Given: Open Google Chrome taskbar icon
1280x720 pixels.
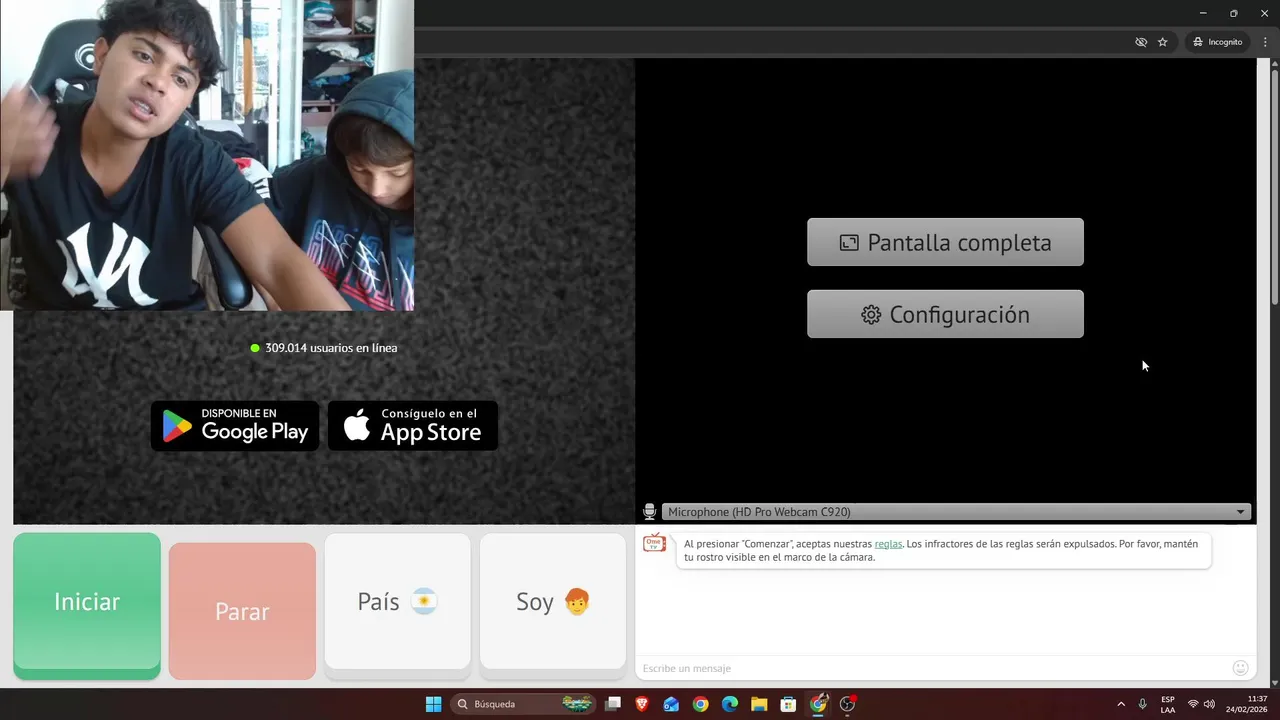Looking at the screenshot, I should pos(700,704).
